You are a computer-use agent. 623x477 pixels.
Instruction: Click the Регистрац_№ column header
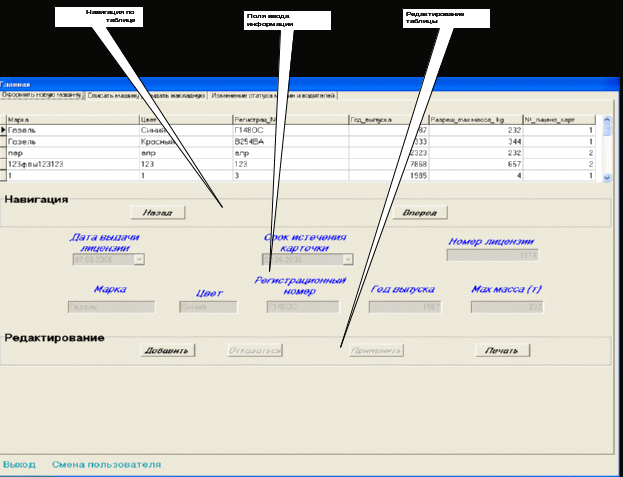[290, 120]
